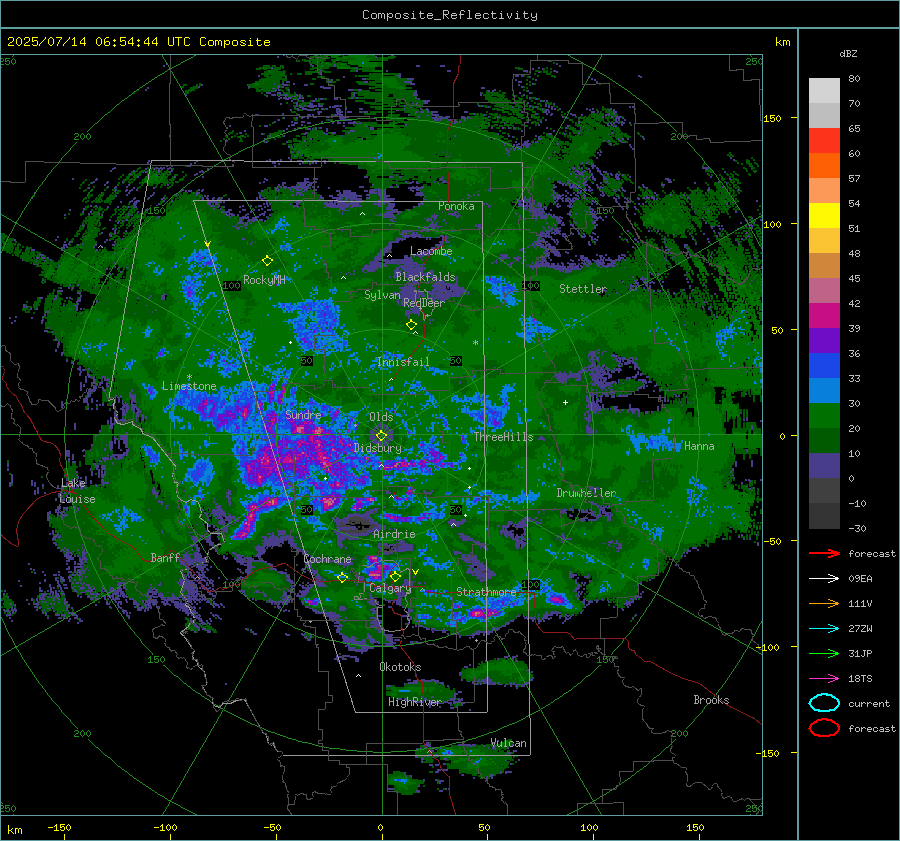This screenshot has height=841, width=900.
Task: Select the dark orange dBZ legend swatch
Action: 824,166
